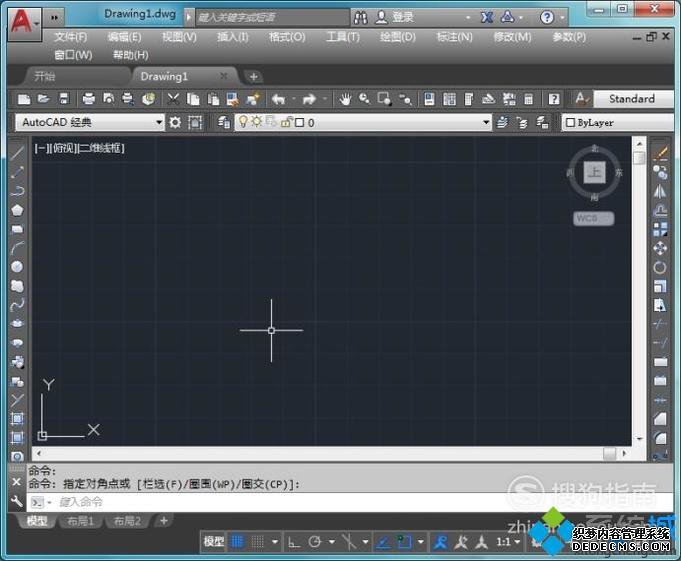Open the Layer Properties Manager icon
Viewport: 681px width, 561px height.
click(224, 123)
